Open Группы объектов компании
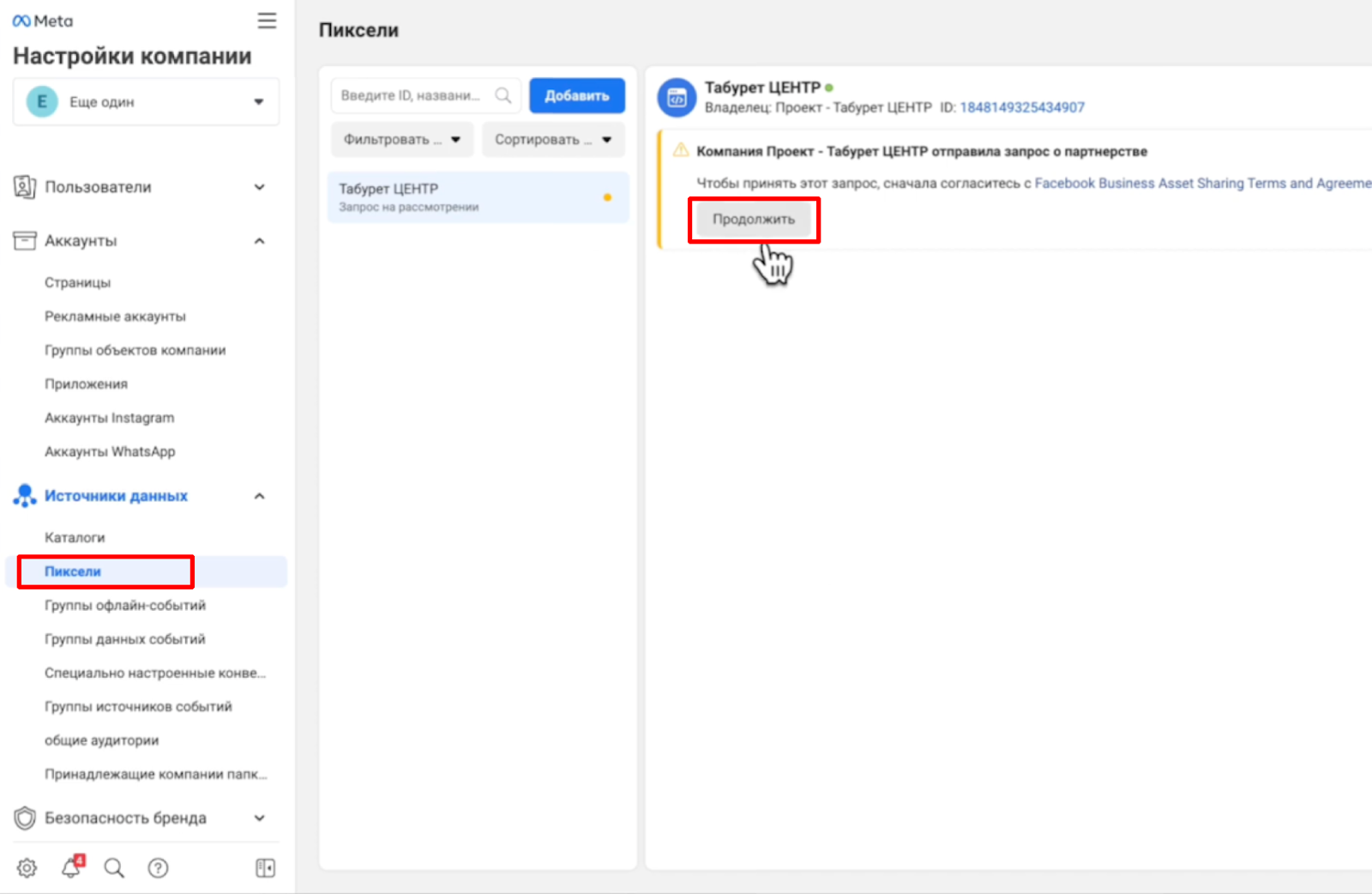This screenshot has height=894, width=1372. 135,350
